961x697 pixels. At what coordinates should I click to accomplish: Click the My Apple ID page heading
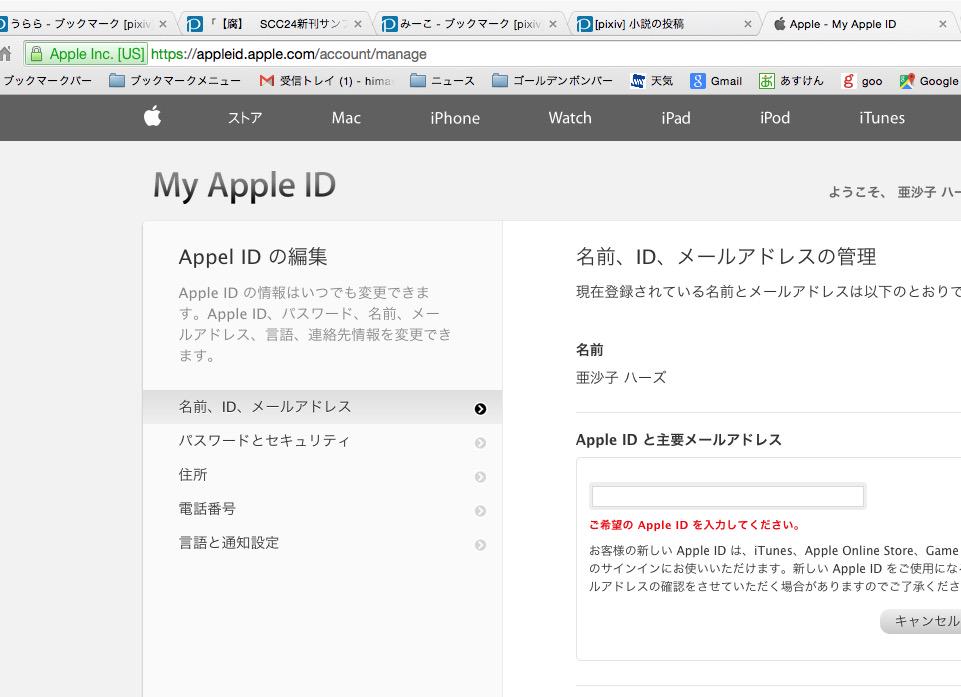pyautogui.click(x=245, y=185)
